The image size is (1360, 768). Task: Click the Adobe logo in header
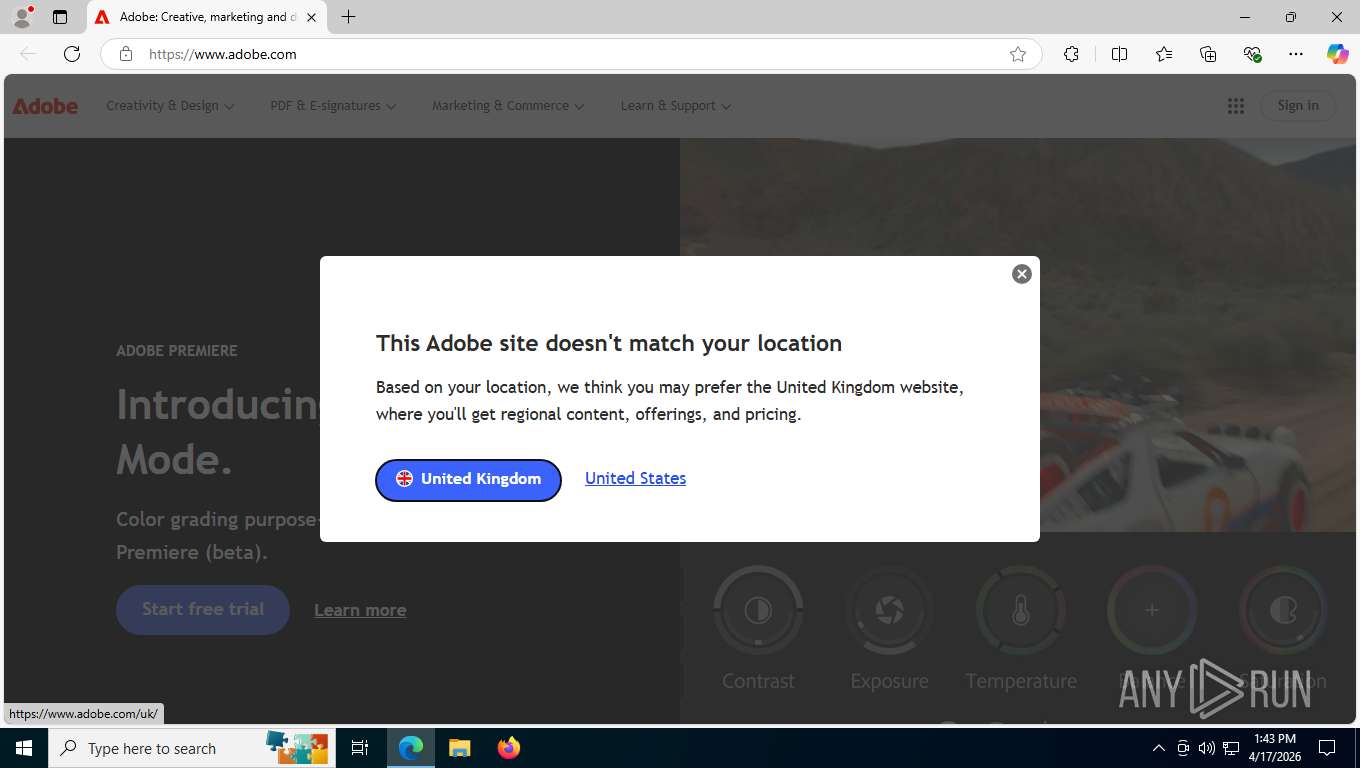point(45,106)
